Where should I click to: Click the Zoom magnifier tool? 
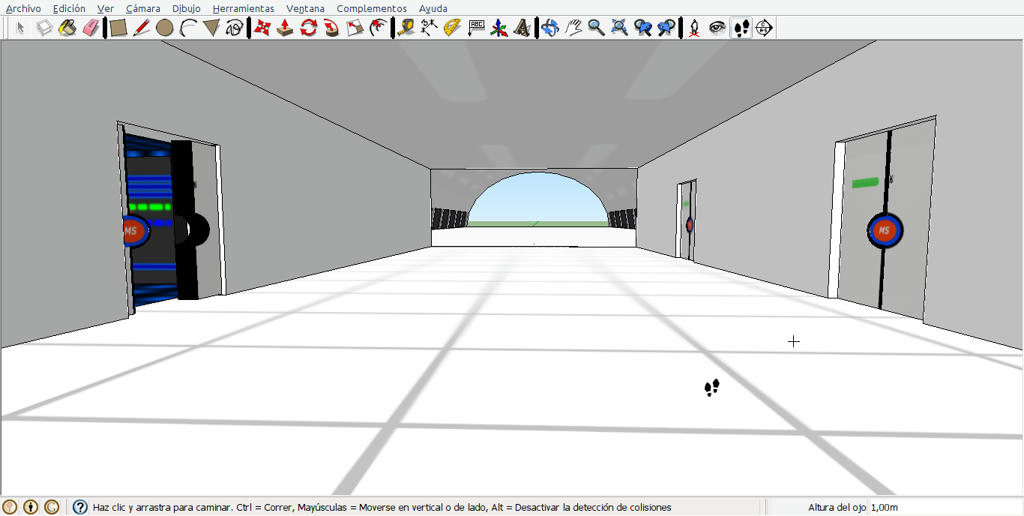[596, 28]
